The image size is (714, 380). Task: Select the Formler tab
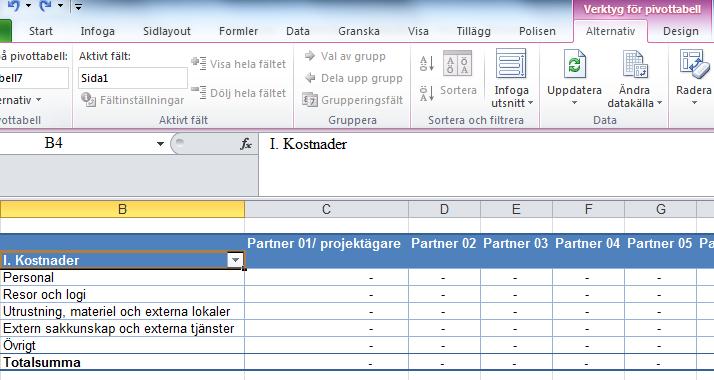click(238, 31)
